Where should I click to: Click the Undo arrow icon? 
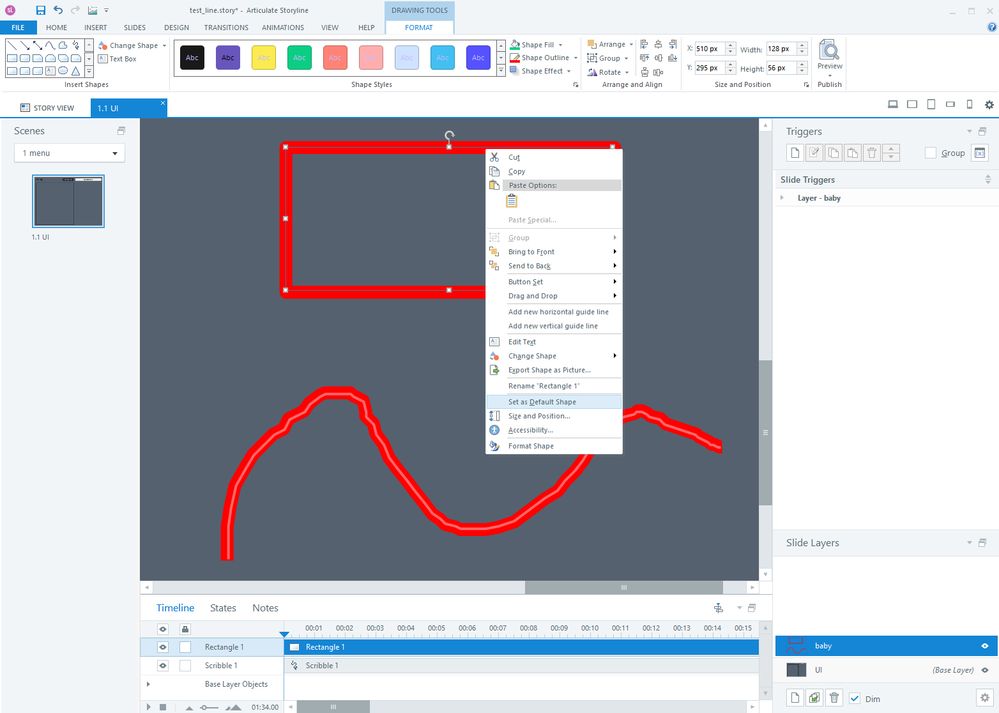[58, 10]
